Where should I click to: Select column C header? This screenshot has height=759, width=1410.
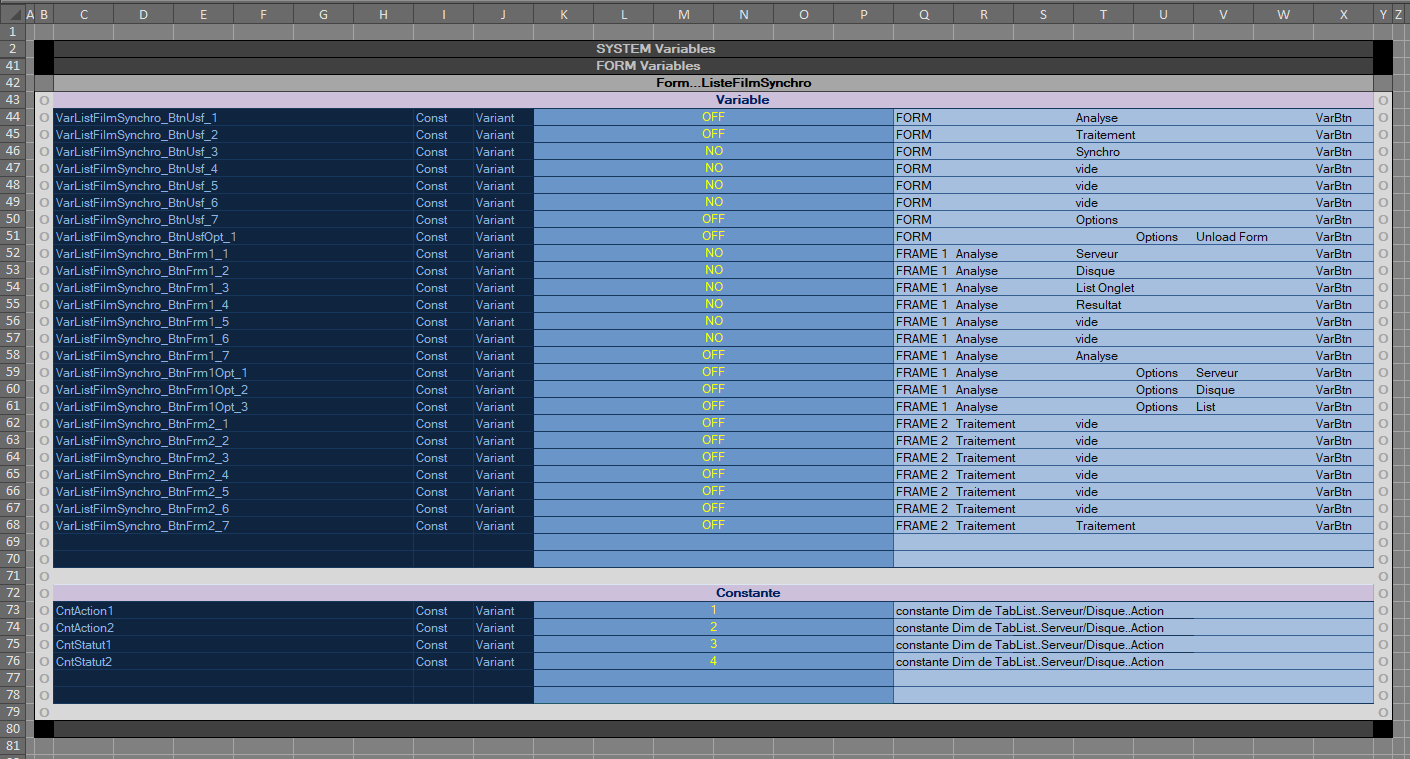click(x=83, y=14)
